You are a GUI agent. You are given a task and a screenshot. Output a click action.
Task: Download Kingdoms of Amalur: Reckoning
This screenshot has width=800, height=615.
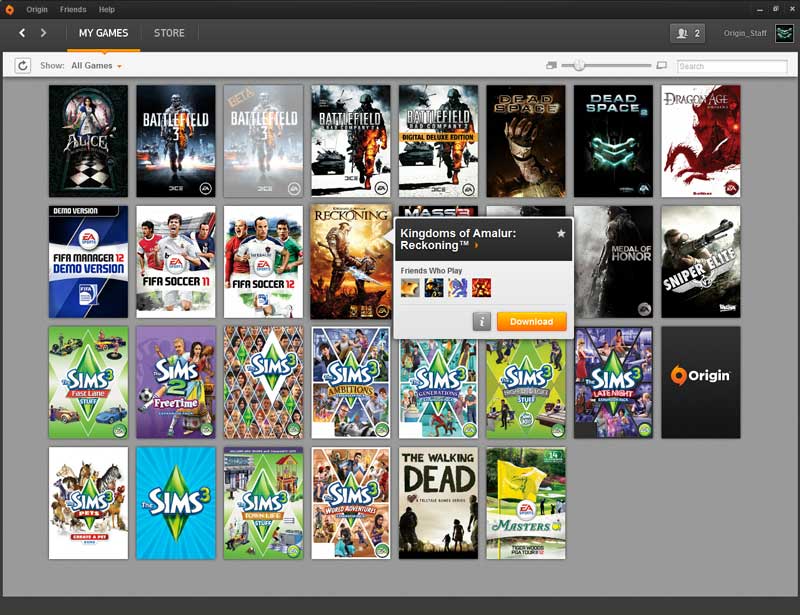click(532, 322)
